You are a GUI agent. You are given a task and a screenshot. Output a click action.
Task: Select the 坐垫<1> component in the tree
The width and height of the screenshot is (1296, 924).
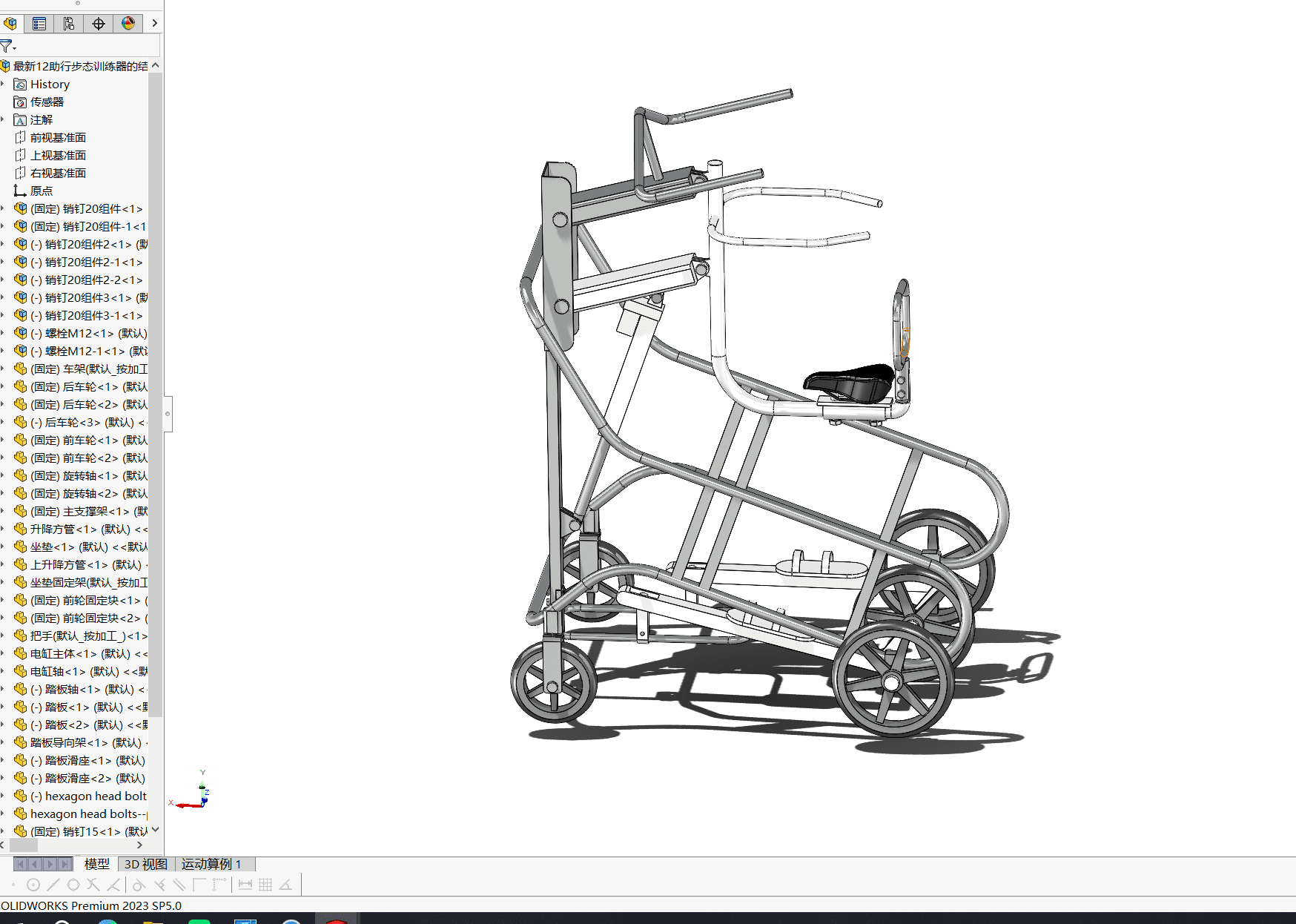tap(52, 547)
